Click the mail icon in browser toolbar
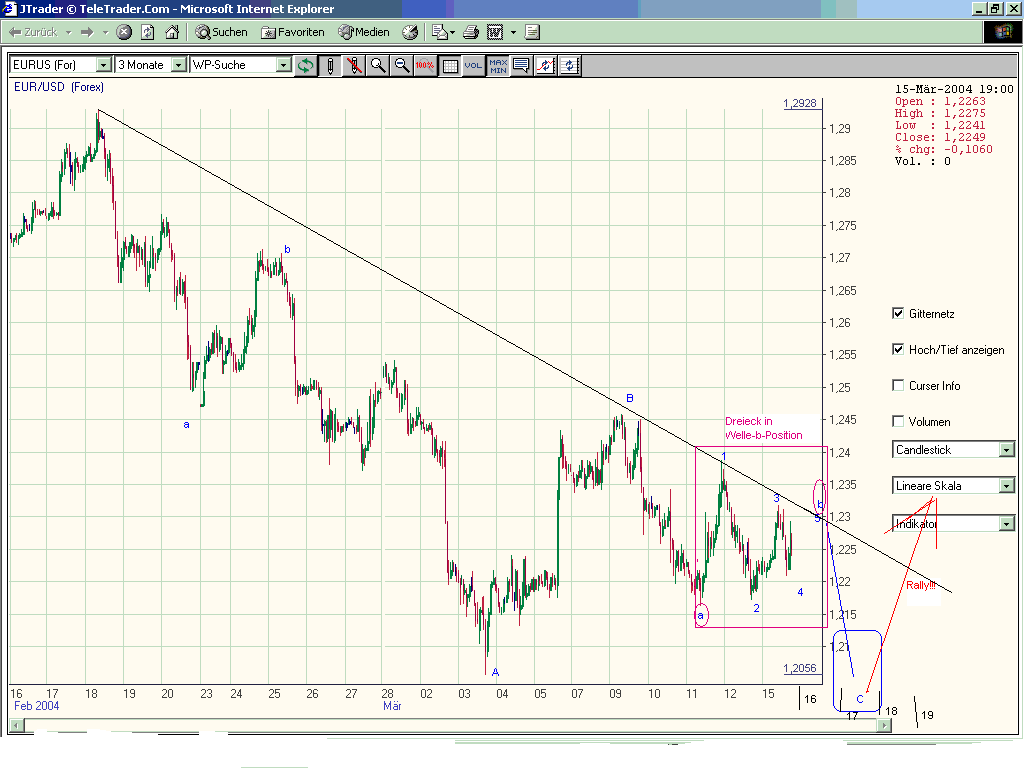 pyautogui.click(x=440, y=32)
